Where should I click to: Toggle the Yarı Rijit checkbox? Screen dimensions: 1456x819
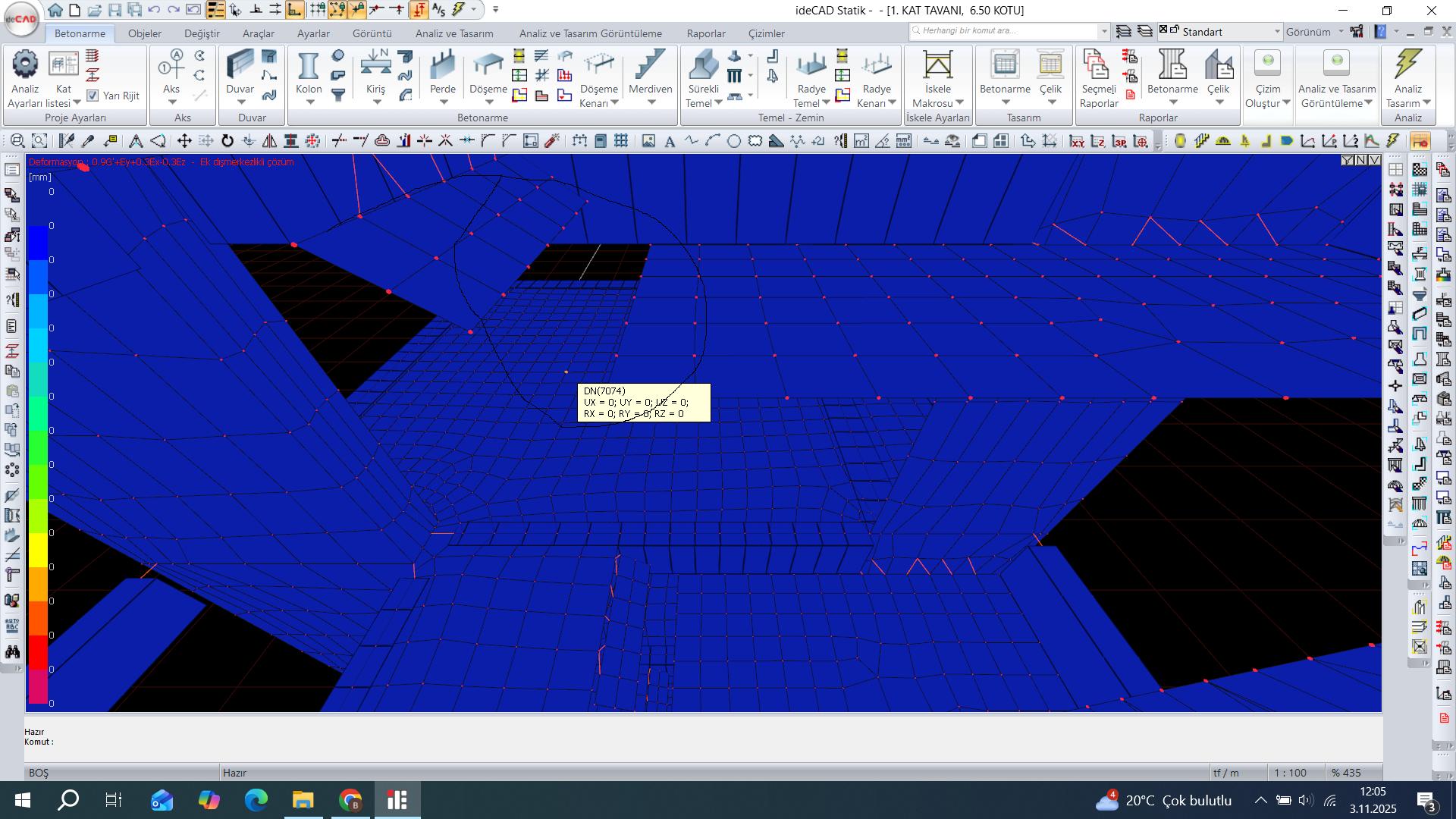point(93,96)
